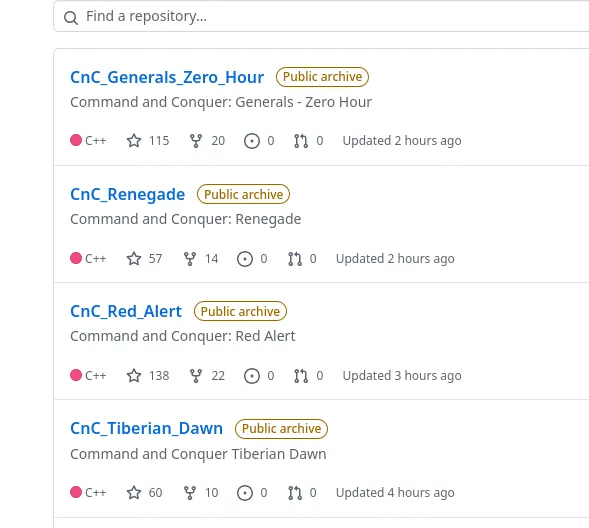Open the CnC_Renegade repository link
Screen dimensions: 589x528
pyautogui.click(x=127, y=194)
